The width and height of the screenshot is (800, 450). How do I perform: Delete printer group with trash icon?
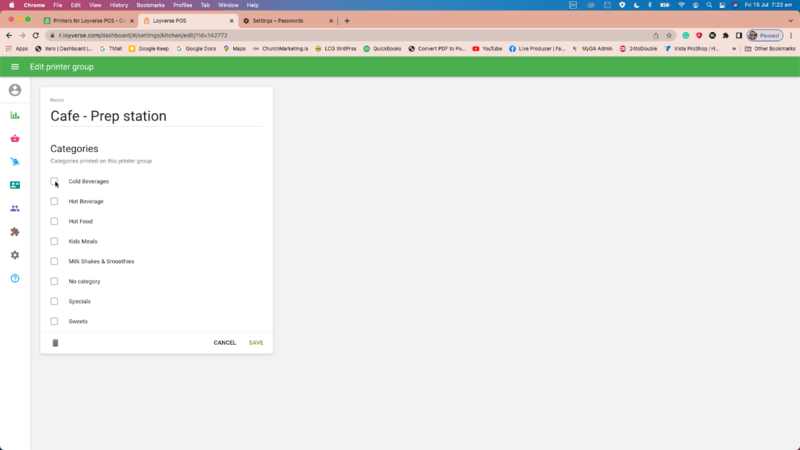pyautogui.click(x=55, y=343)
